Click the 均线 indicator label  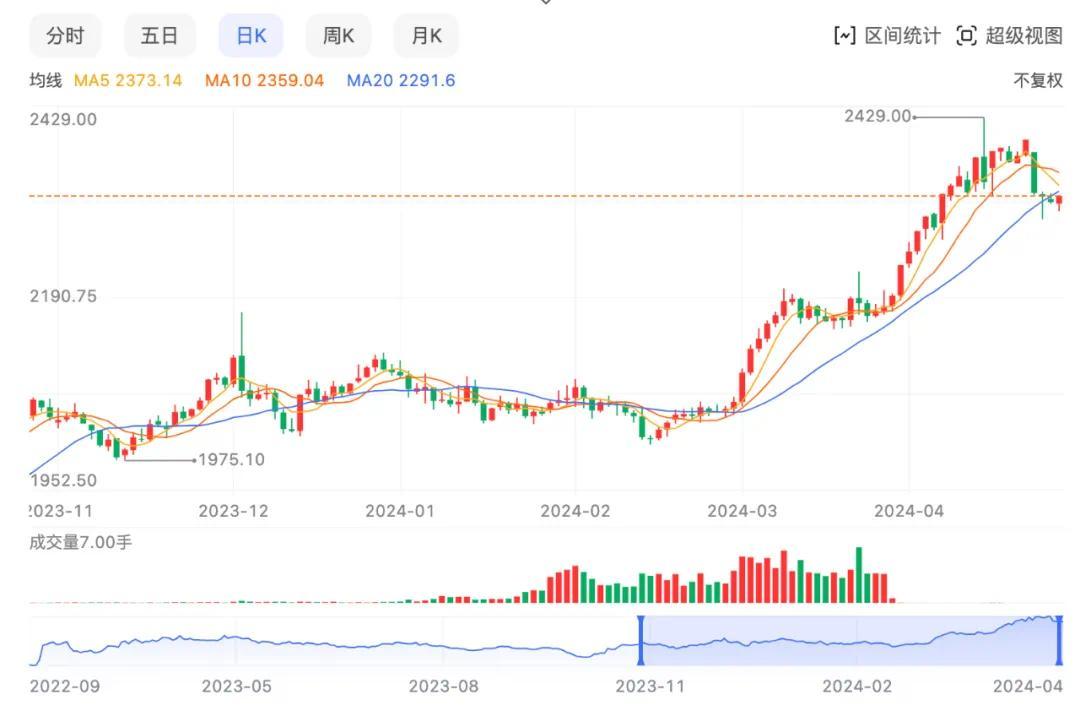(46, 80)
